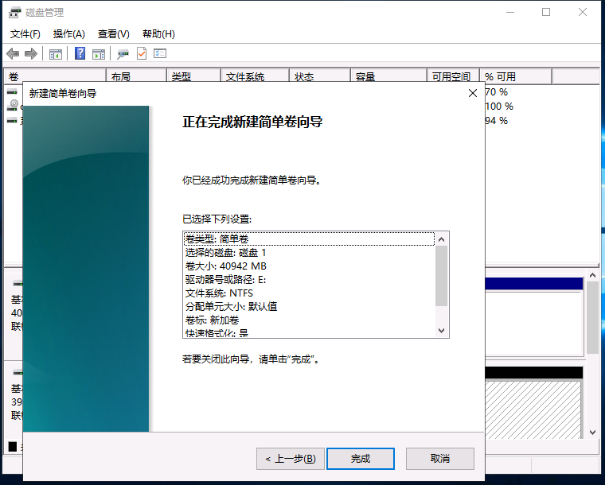This screenshot has height=486, width=605.
Task: Show/hide action pane toolbar icon
Action: (x=98, y=54)
